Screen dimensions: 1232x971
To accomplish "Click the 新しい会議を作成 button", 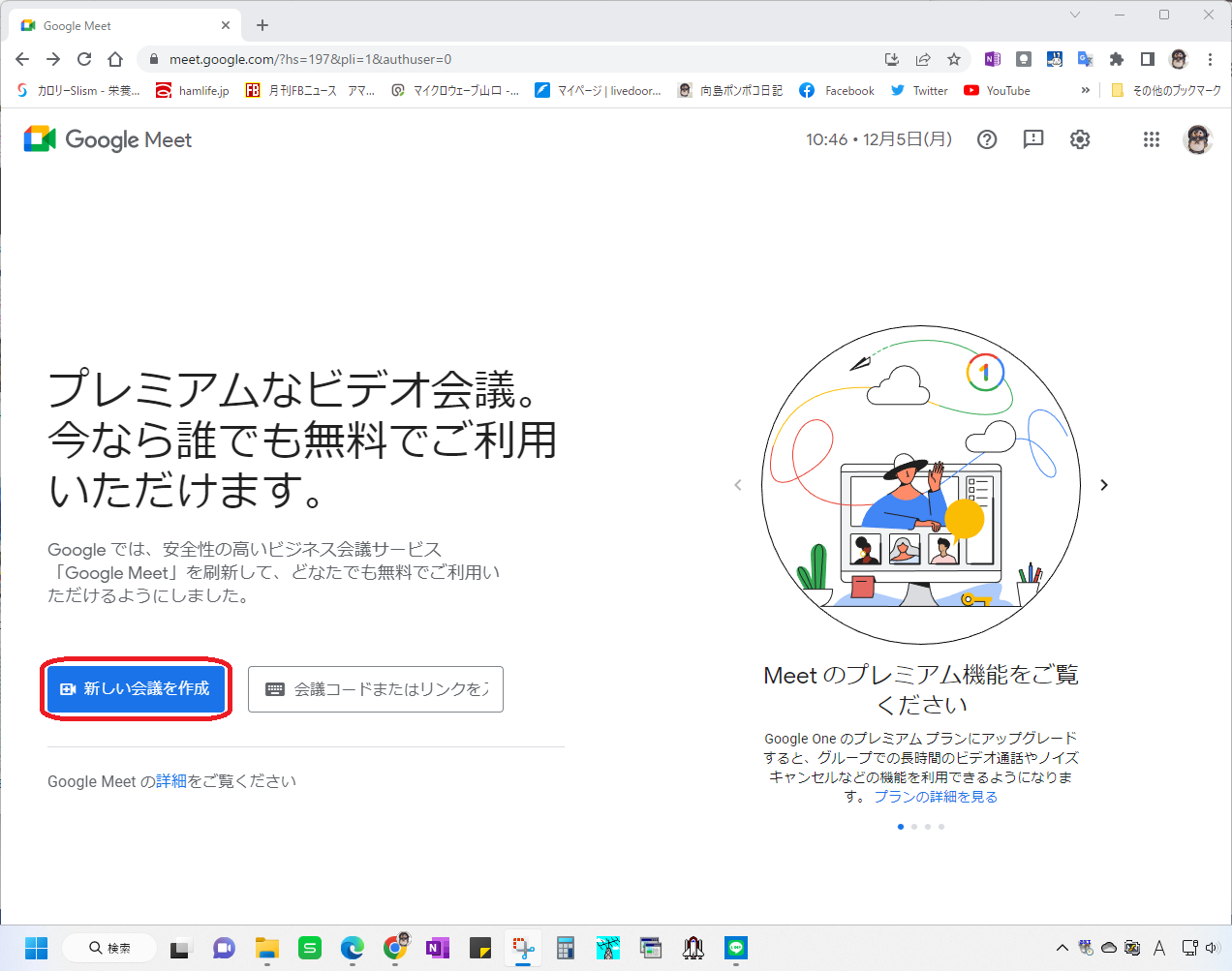I will (136, 688).
